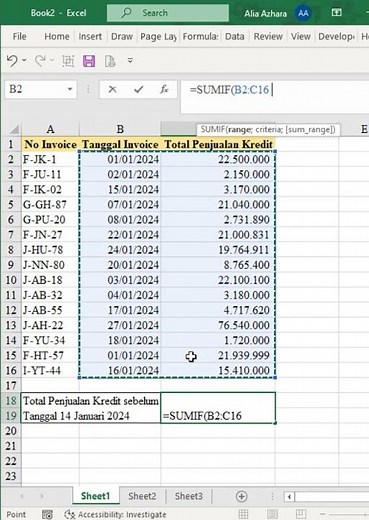
Task: Select invoice cell I-YT-44
Action: click(x=50, y=370)
